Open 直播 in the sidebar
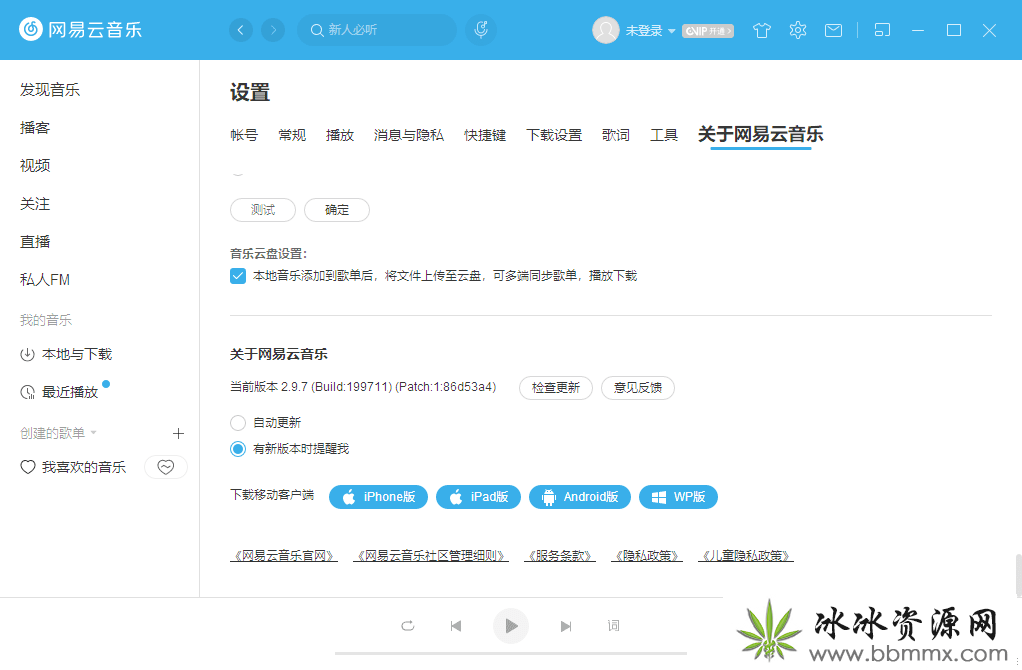The height and width of the screenshot is (670, 1022). (35, 242)
